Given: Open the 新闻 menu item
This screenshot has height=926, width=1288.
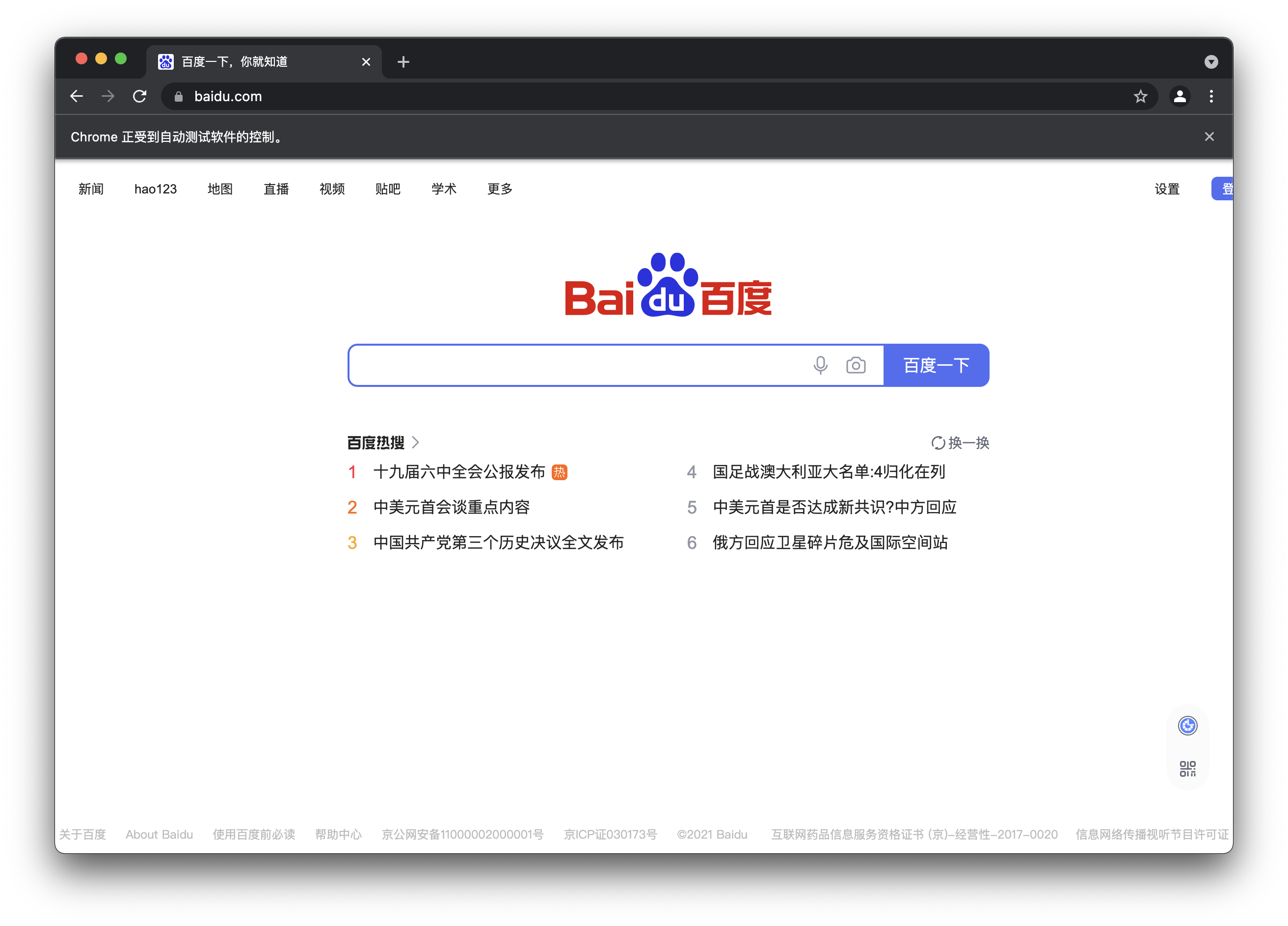Looking at the screenshot, I should pos(91,189).
